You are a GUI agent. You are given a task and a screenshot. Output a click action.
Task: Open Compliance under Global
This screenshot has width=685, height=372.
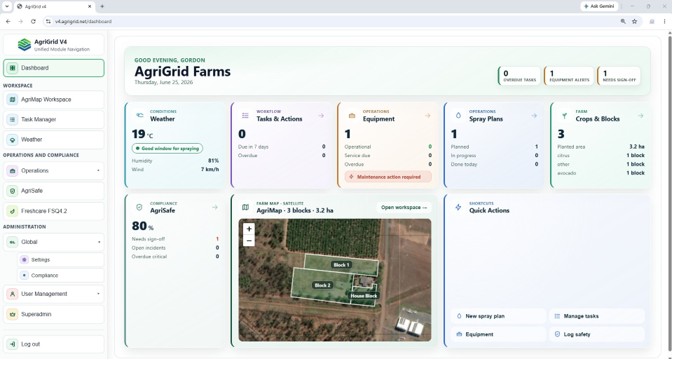pyautogui.click(x=61, y=276)
